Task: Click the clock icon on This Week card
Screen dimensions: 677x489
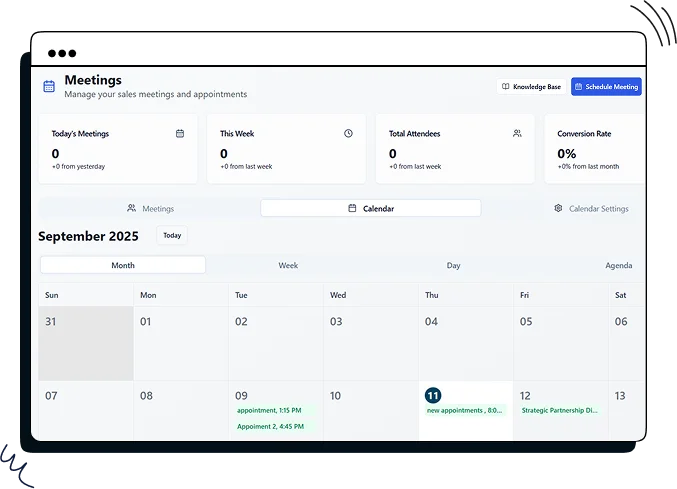Action: pyautogui.click(x=348, y=133)
